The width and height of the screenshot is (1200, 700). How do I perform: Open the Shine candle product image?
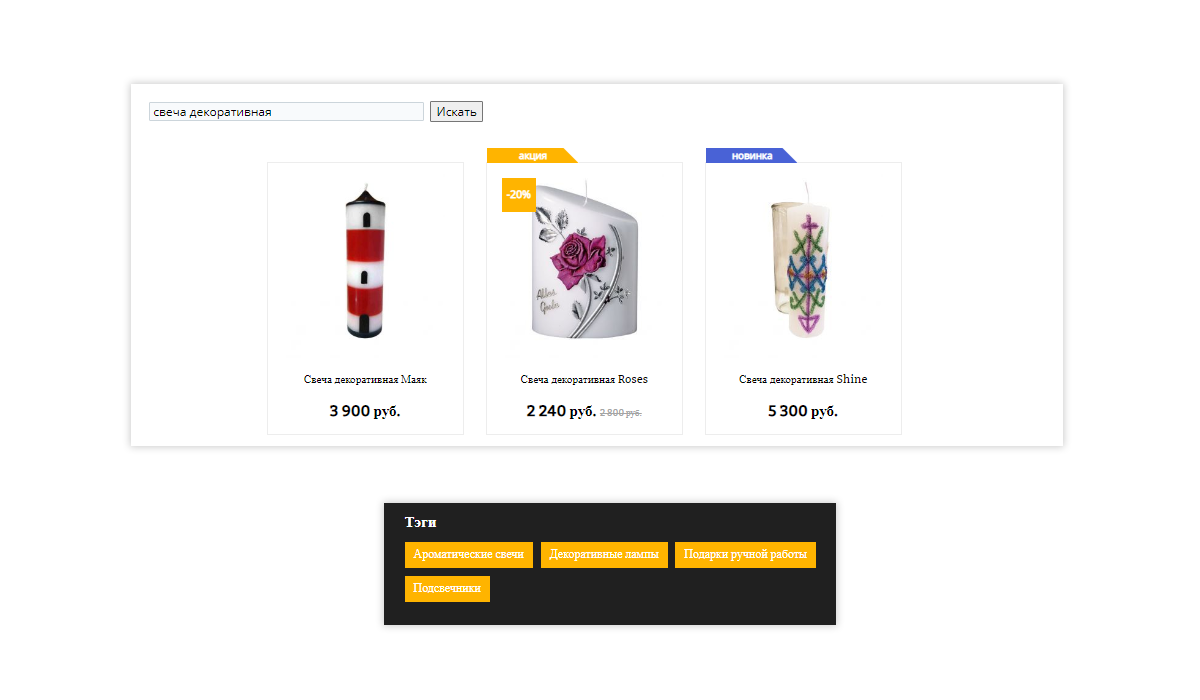(x=802, y=260)
